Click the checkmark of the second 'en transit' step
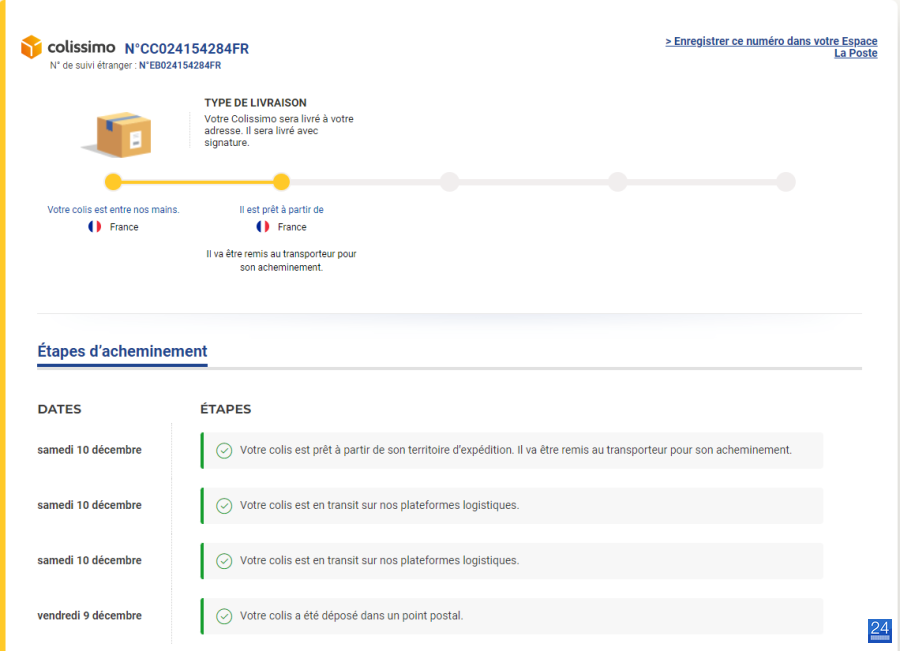900x651 pixels. [224, 506]
